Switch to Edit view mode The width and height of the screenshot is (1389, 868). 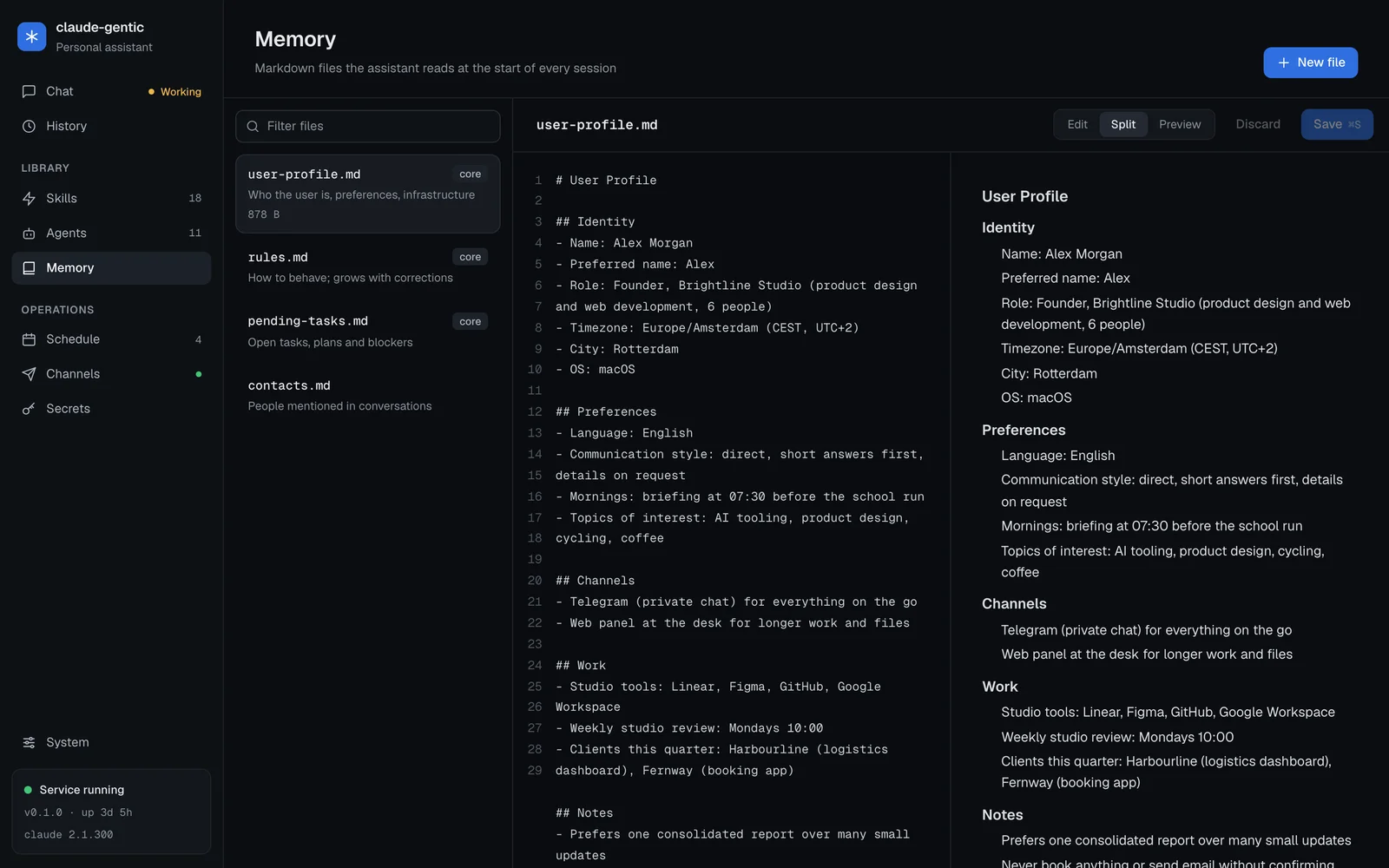[1077, 124]
